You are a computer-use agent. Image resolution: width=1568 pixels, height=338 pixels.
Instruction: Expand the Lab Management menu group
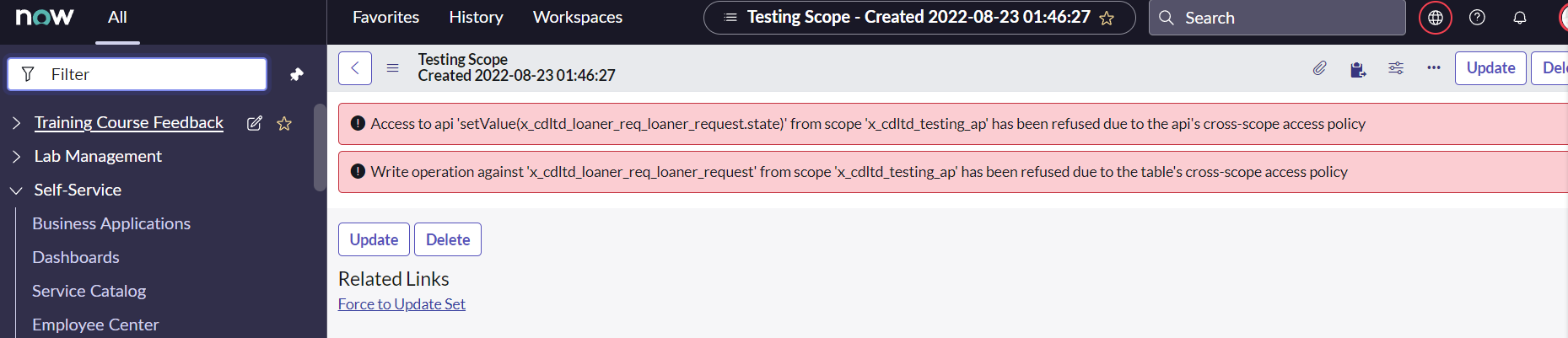16,157
